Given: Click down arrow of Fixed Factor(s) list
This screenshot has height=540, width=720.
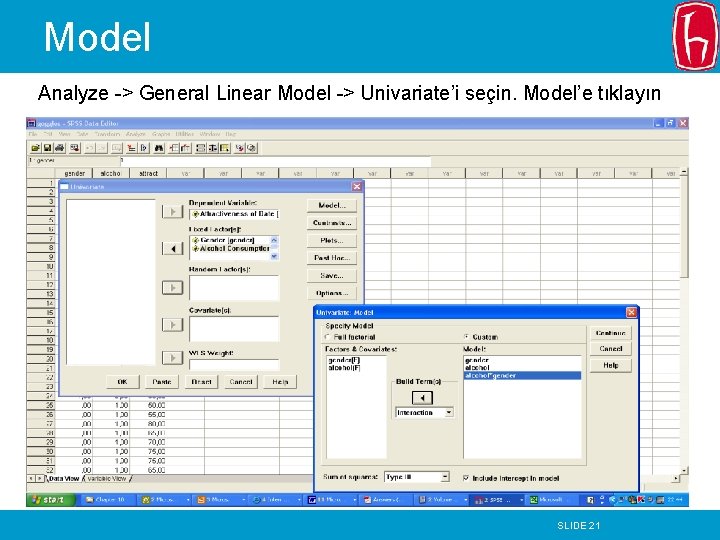Looking at the screenshot, I should pyautogui.click(x=274, y=256).
